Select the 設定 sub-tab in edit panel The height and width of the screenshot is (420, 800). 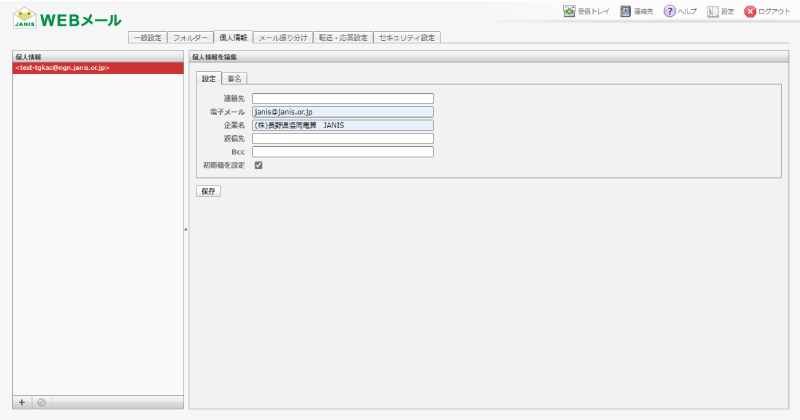coord(209,79)
